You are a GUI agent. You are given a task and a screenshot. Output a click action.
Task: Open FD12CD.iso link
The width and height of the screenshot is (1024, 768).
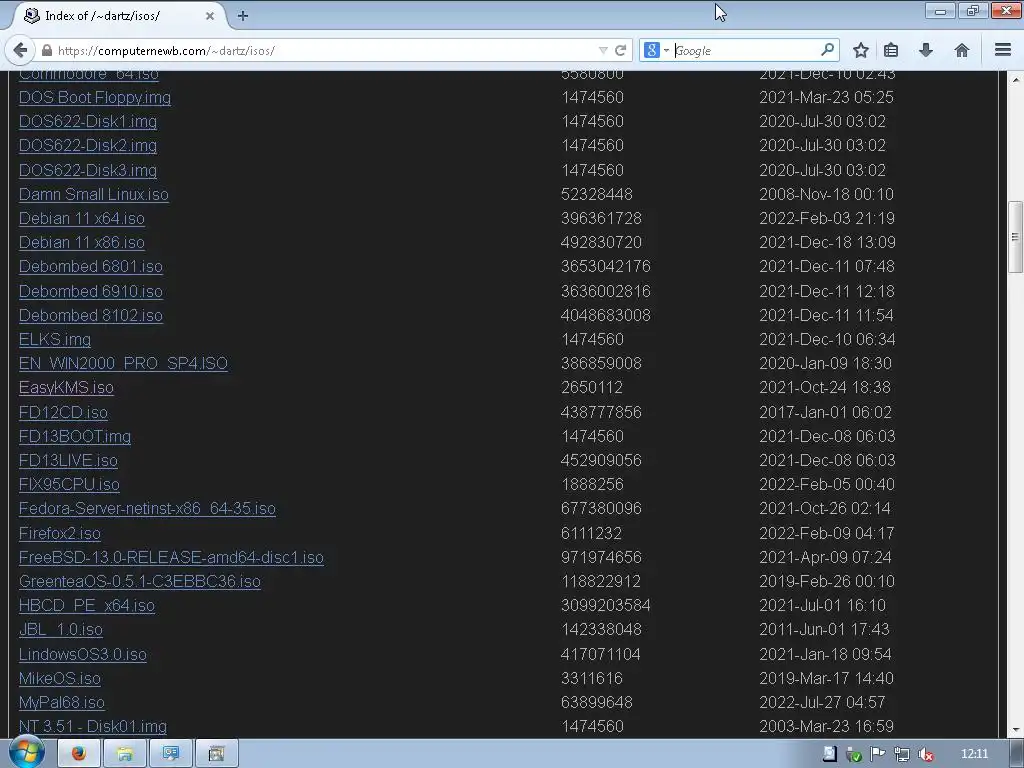click(x=63, y=412)
